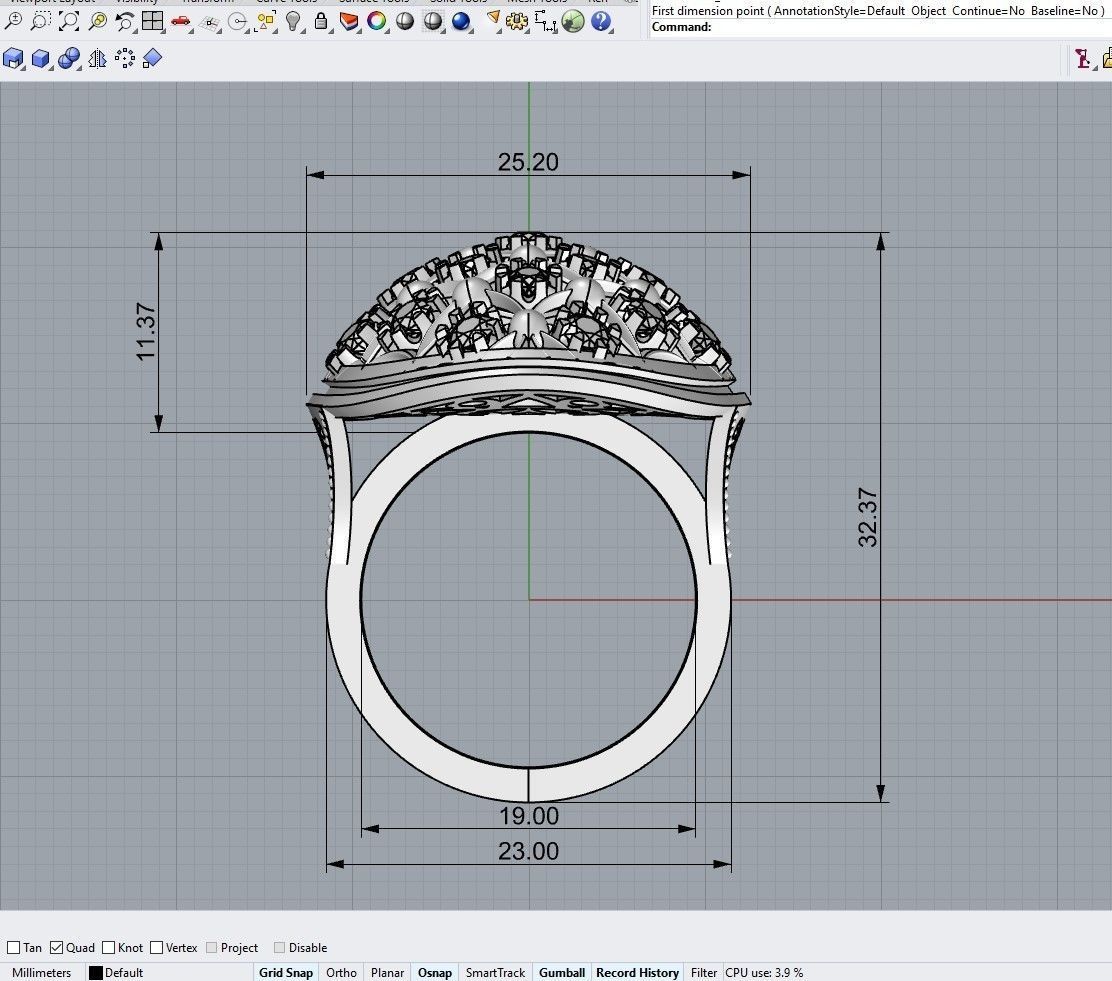The width and height of the screenshot is (1112, 981).
Task: Click the blue diamond surface tool icon
Action: coord(152,58)
